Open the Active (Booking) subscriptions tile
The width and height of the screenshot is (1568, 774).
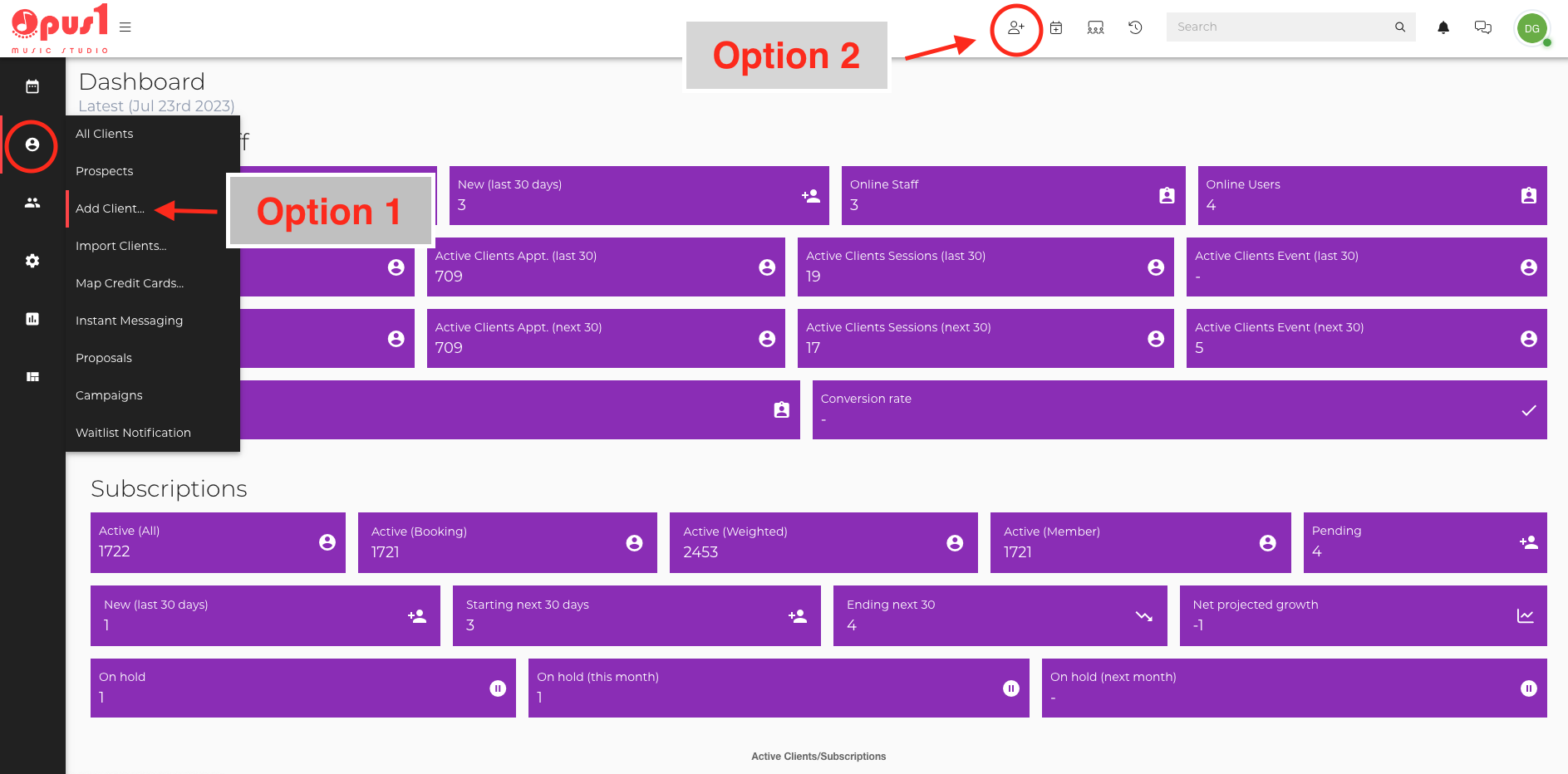[508, 542]
